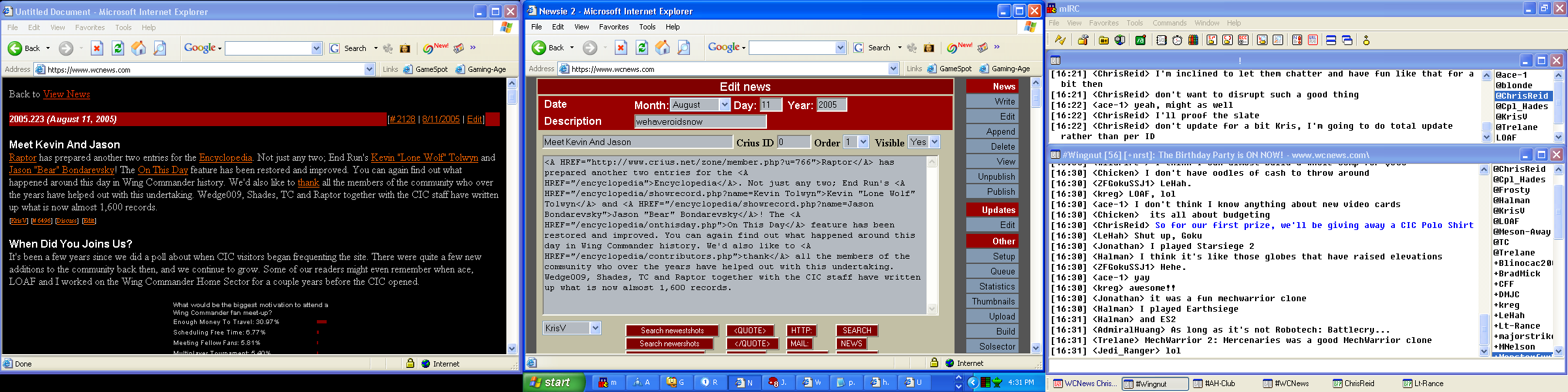Open the mIRC Address Book icon

[x=1161, y=41]
